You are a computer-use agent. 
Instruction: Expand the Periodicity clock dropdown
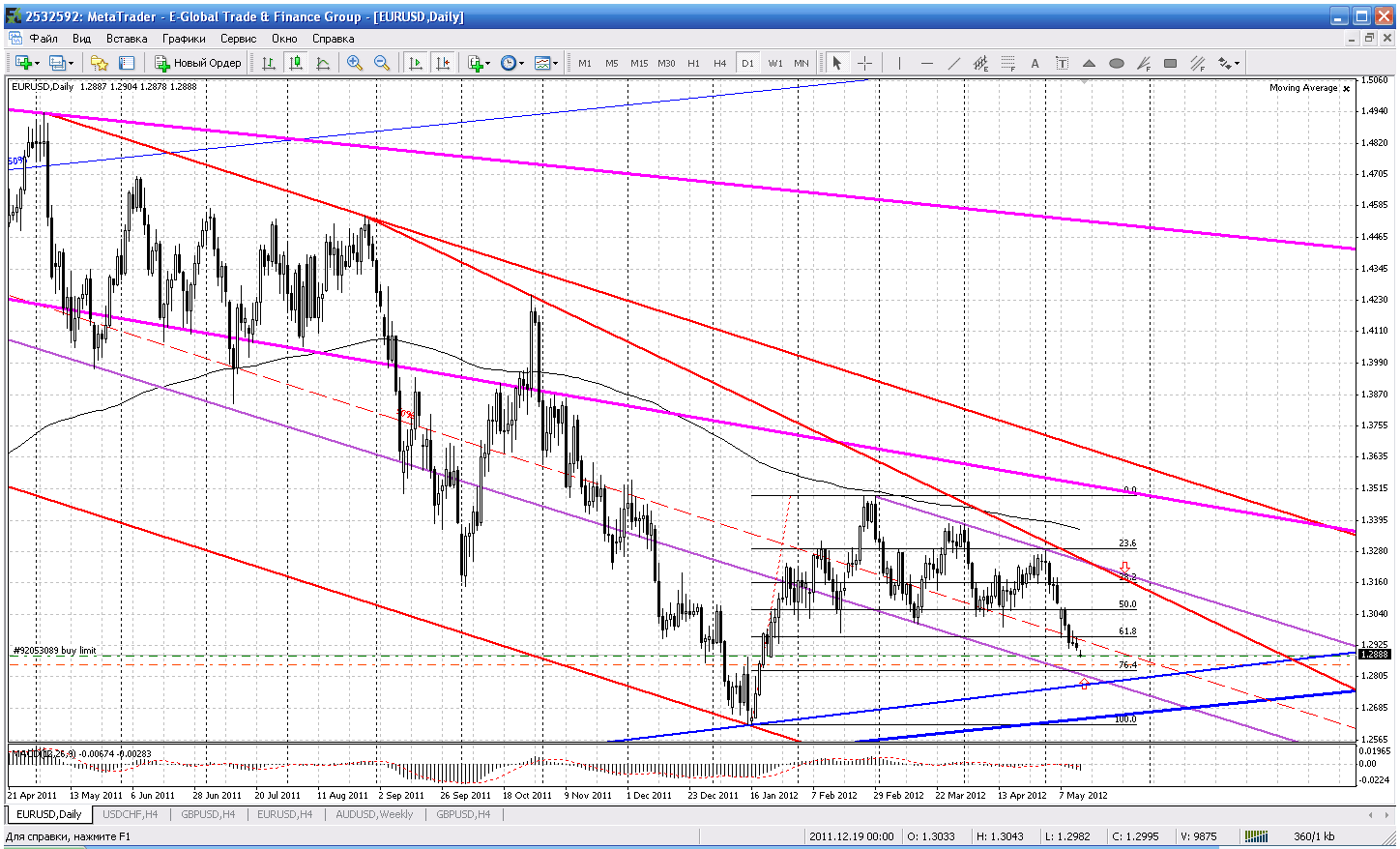512,63
